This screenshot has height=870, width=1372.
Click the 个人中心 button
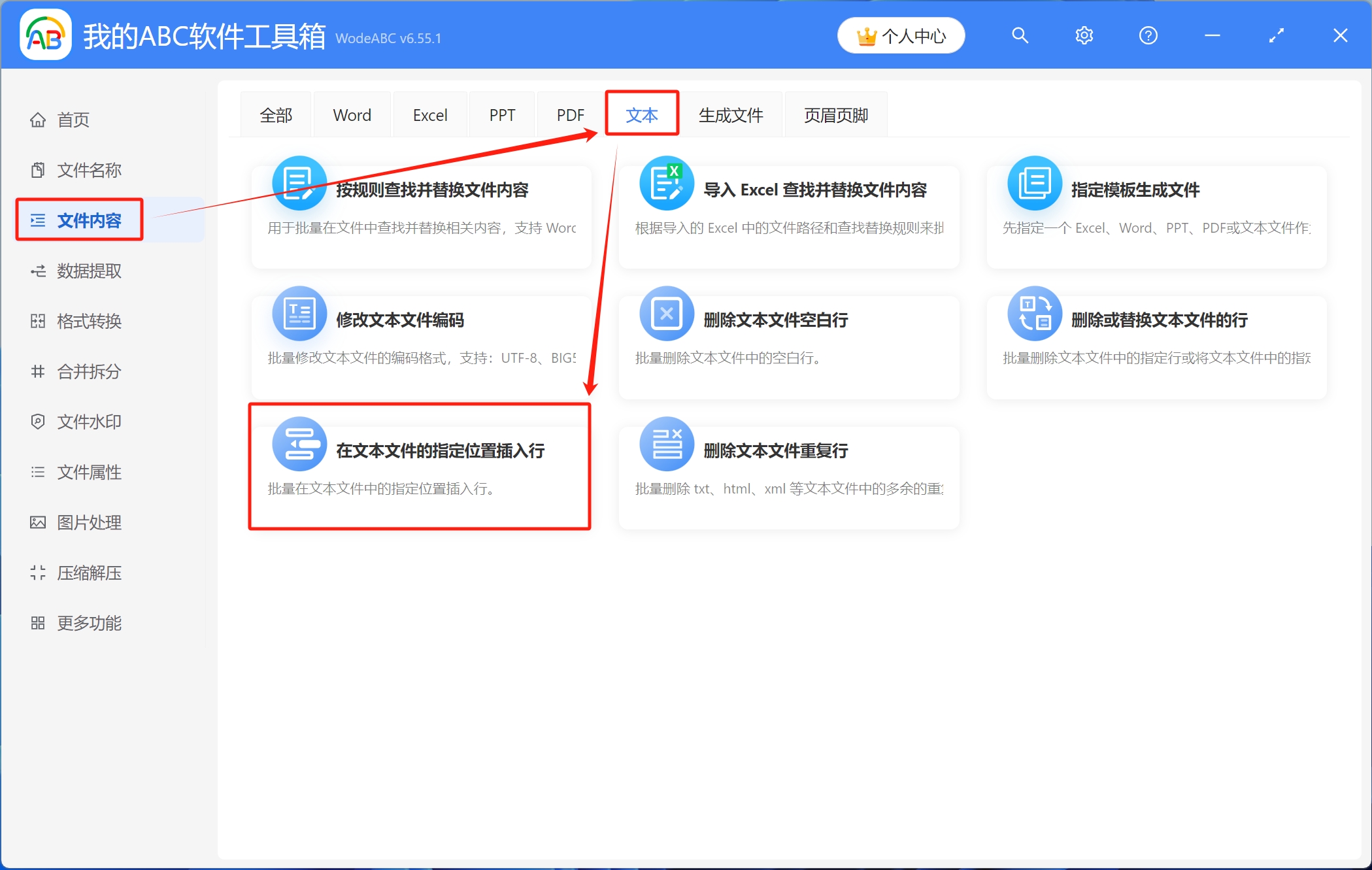click(901, 35)
